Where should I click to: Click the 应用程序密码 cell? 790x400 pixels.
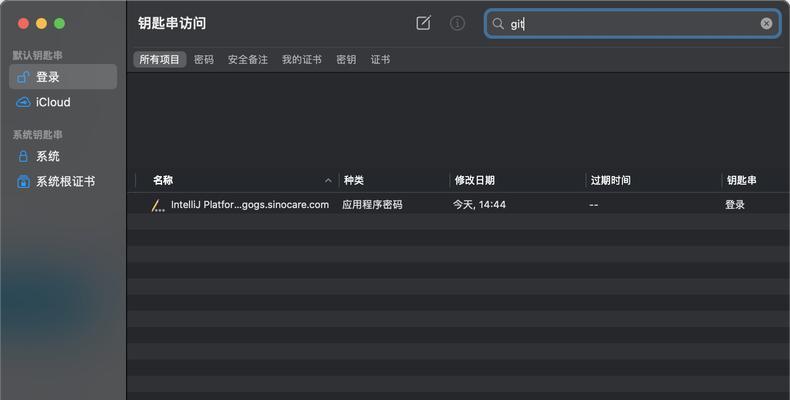372,205
